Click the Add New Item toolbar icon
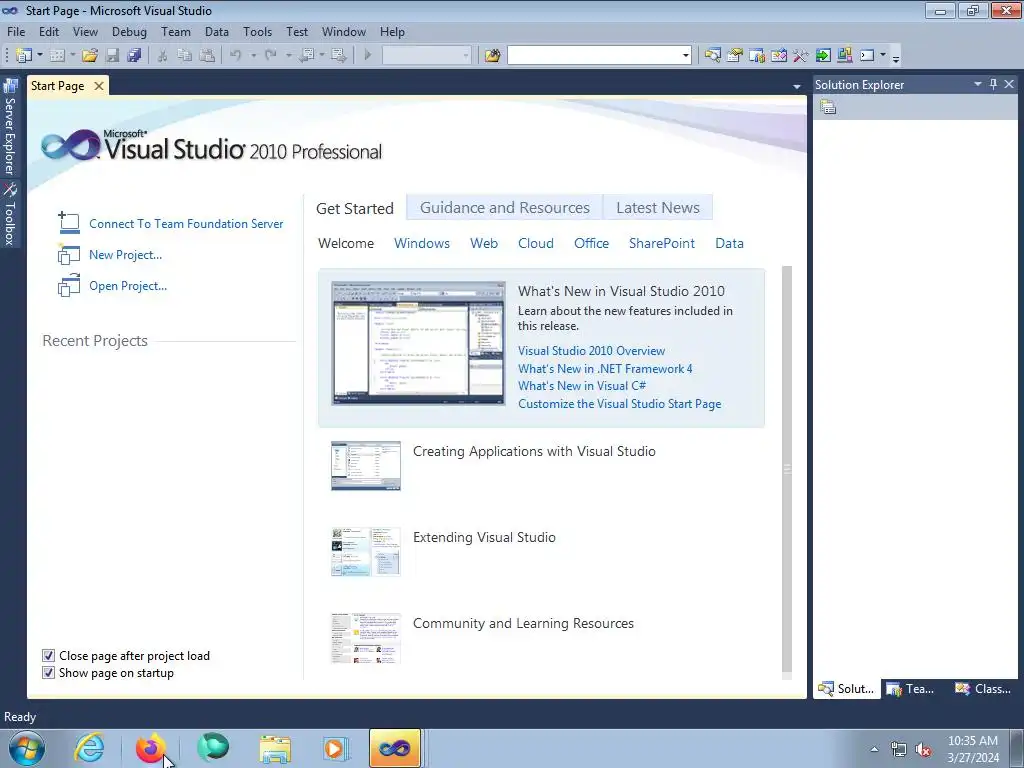Screen dimensions: 1024x768 pyautogui.click(x=57, y=56)
